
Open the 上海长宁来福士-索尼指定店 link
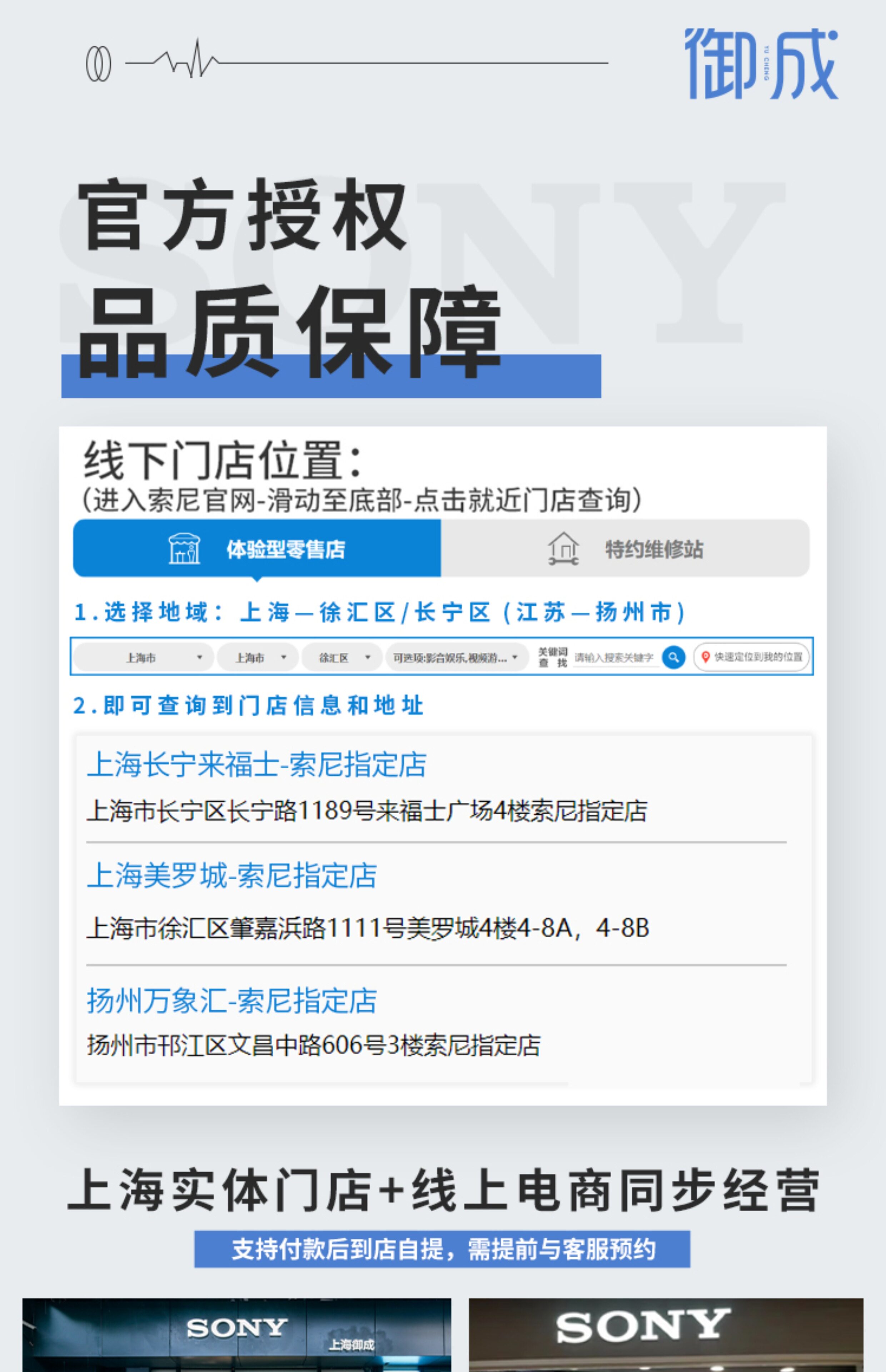pyautogui.click(x=257, y=765)
